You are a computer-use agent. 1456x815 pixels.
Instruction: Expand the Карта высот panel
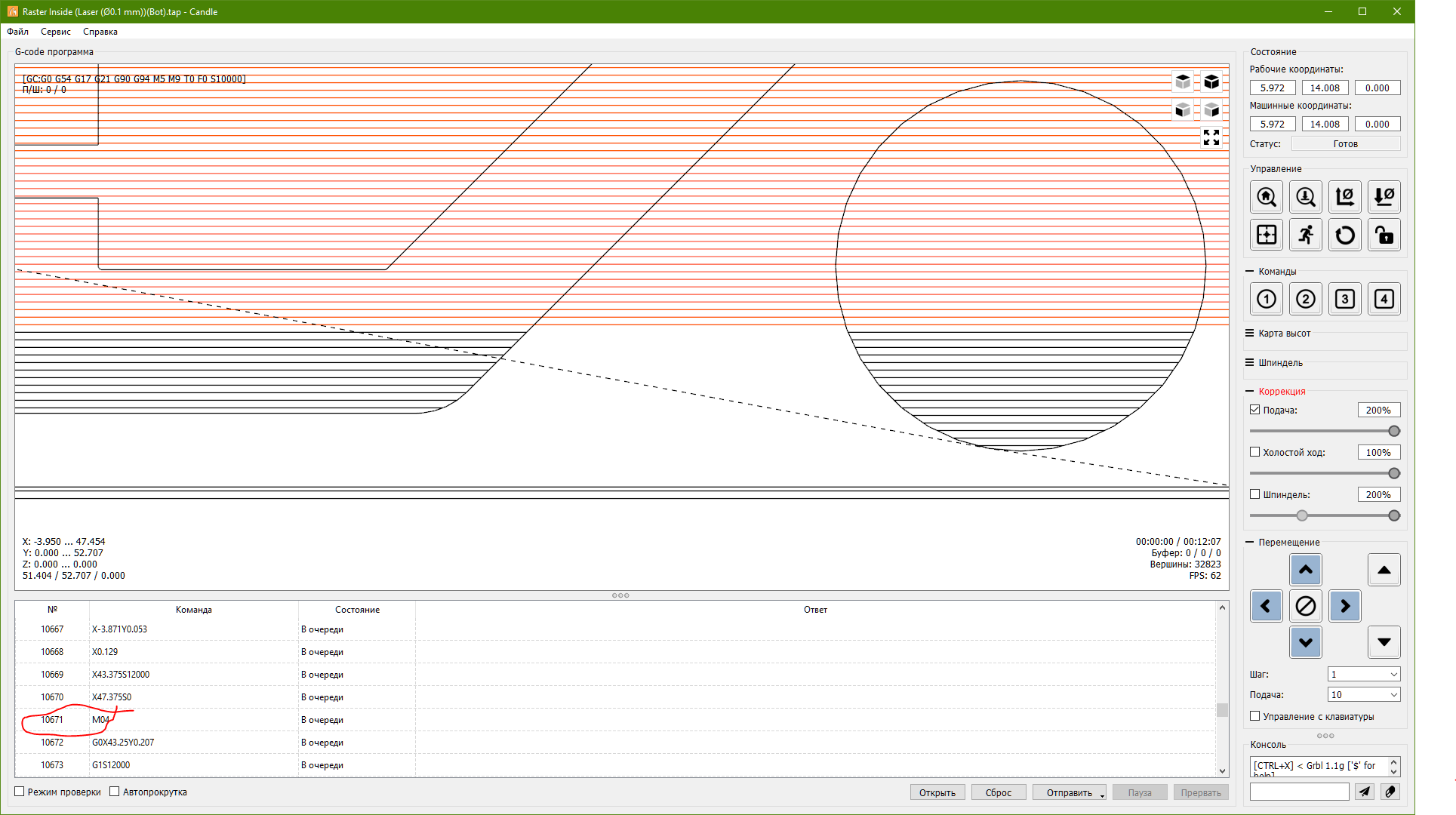(1284, 334)
